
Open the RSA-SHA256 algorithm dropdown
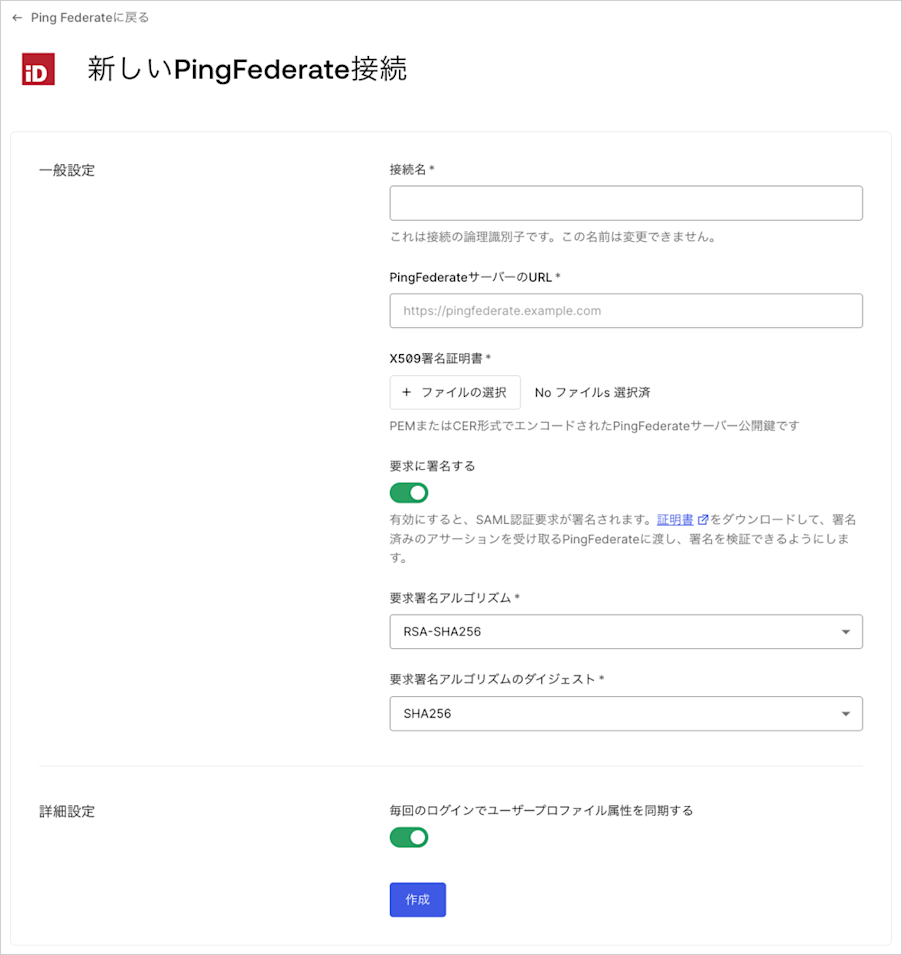point(626,631)
